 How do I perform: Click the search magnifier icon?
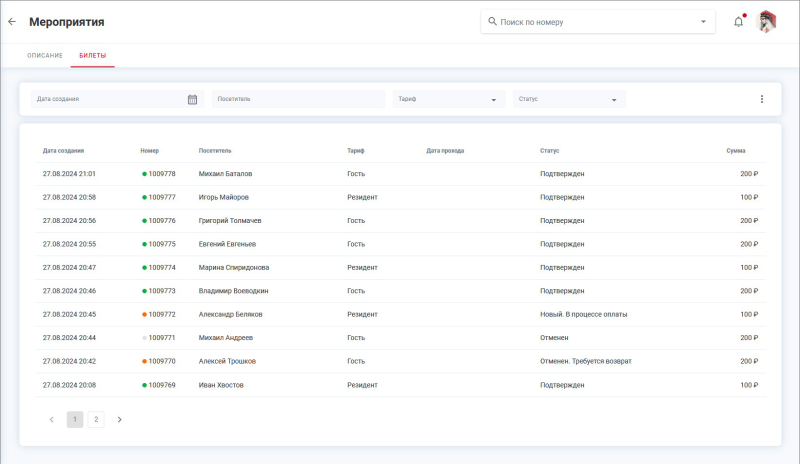tap(492, 21)
